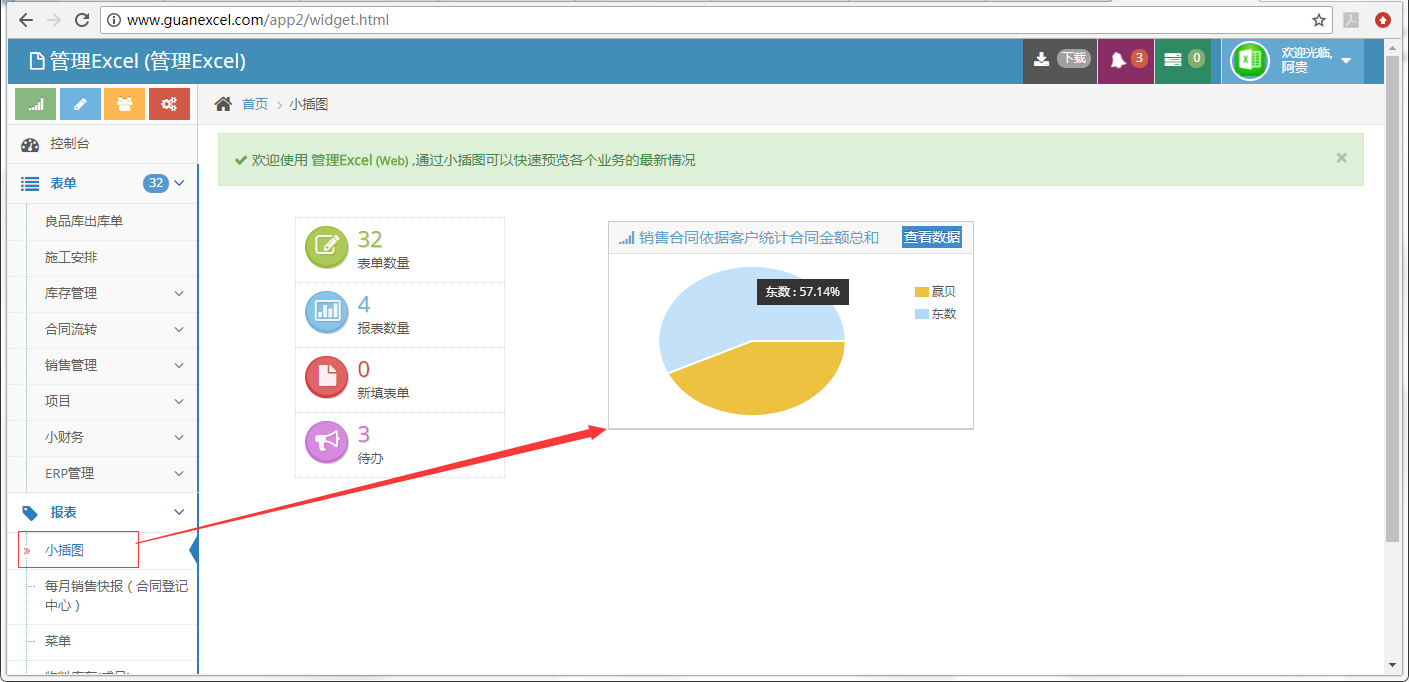Click the red gears shortcut button
The image size is (1409, 682).
click(x=169, y=104)
